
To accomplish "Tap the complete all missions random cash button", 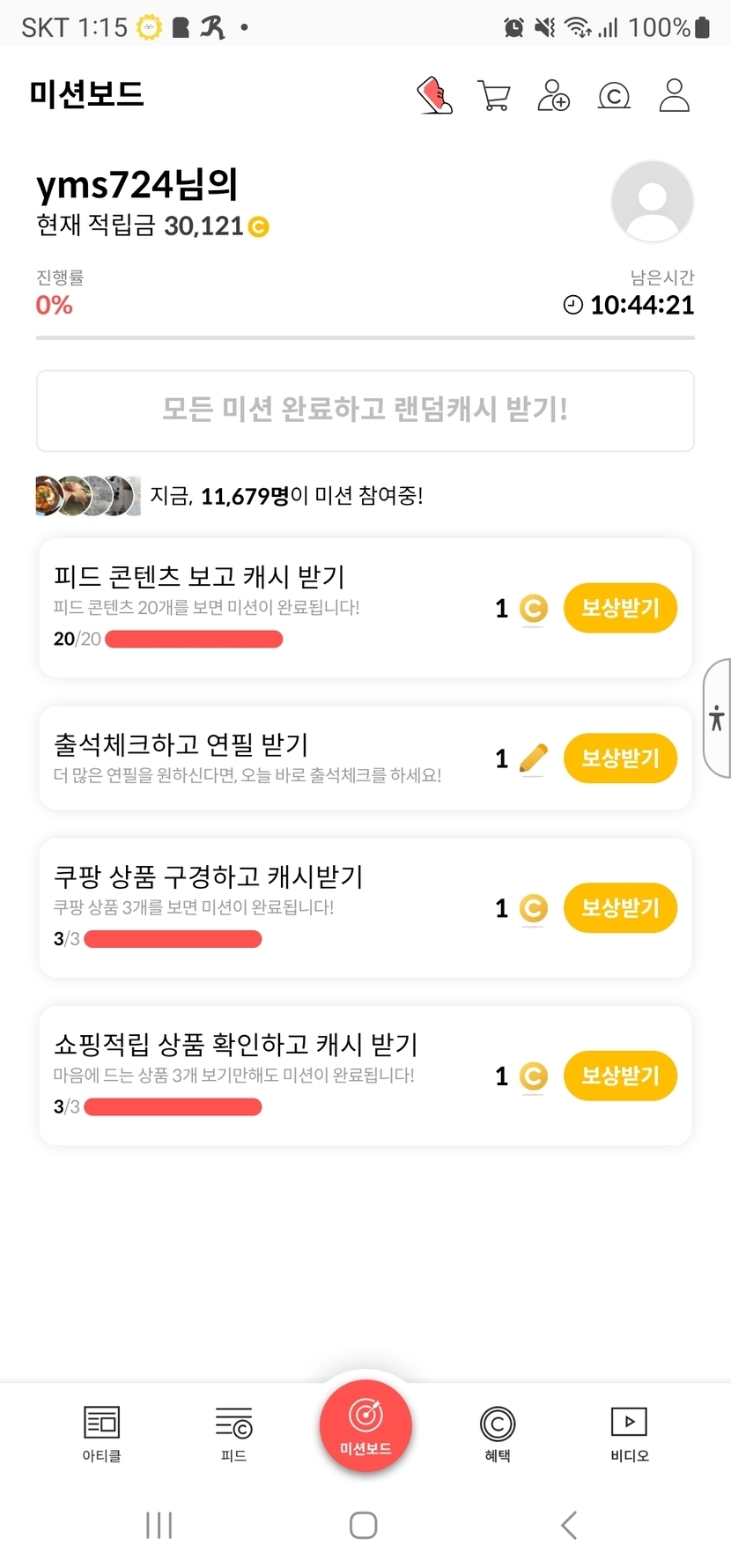I will [x=365, y=410].
